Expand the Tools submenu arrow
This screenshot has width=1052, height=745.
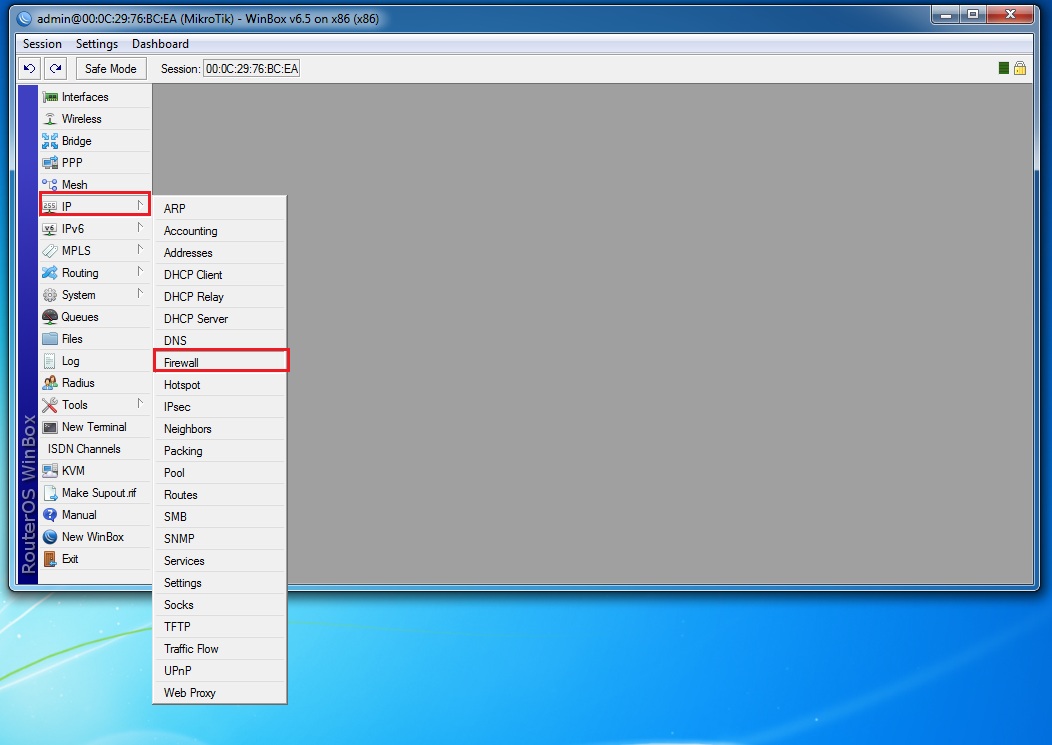click(140, 404)
